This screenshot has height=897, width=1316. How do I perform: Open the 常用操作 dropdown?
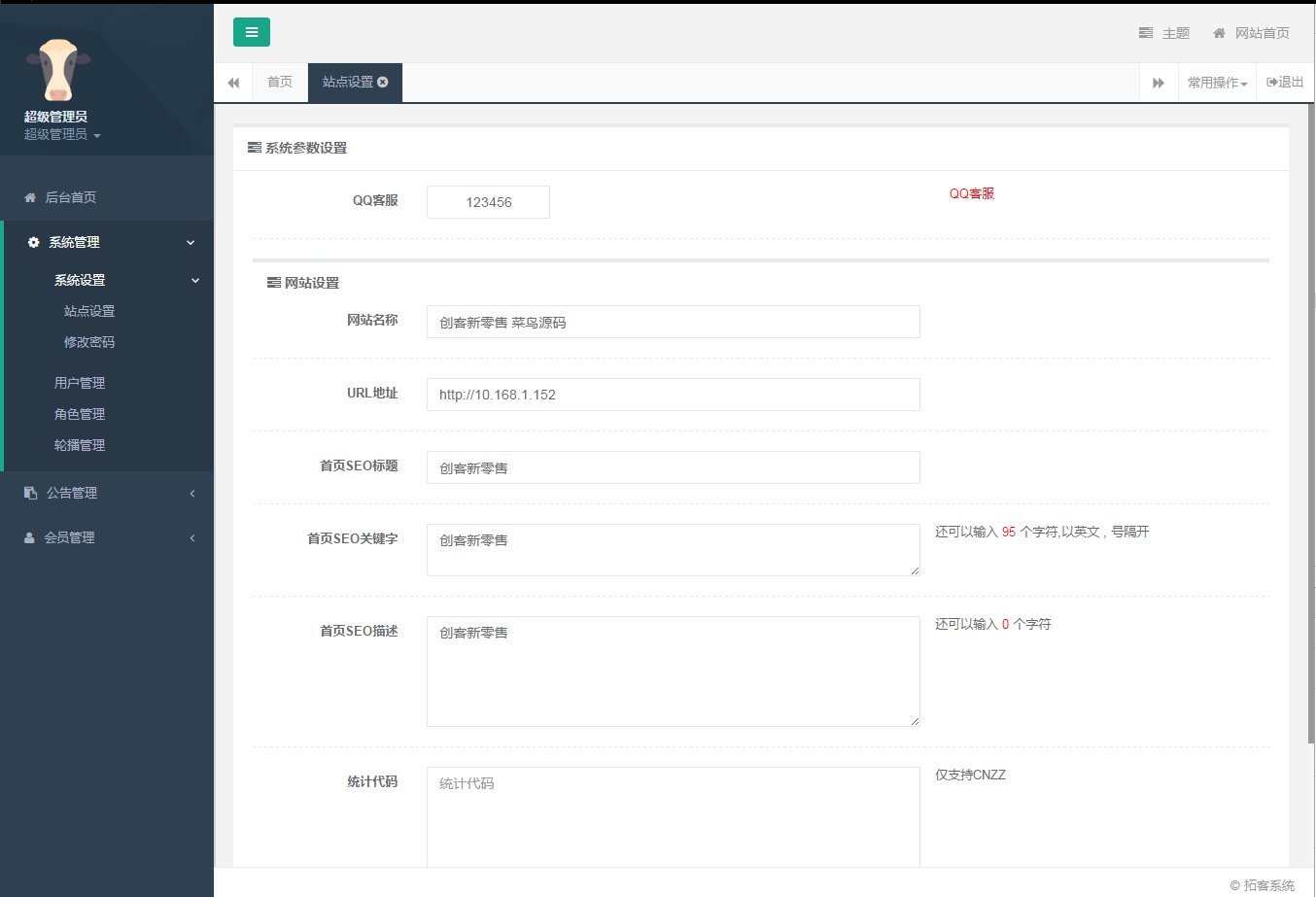tap(1216, 82)
